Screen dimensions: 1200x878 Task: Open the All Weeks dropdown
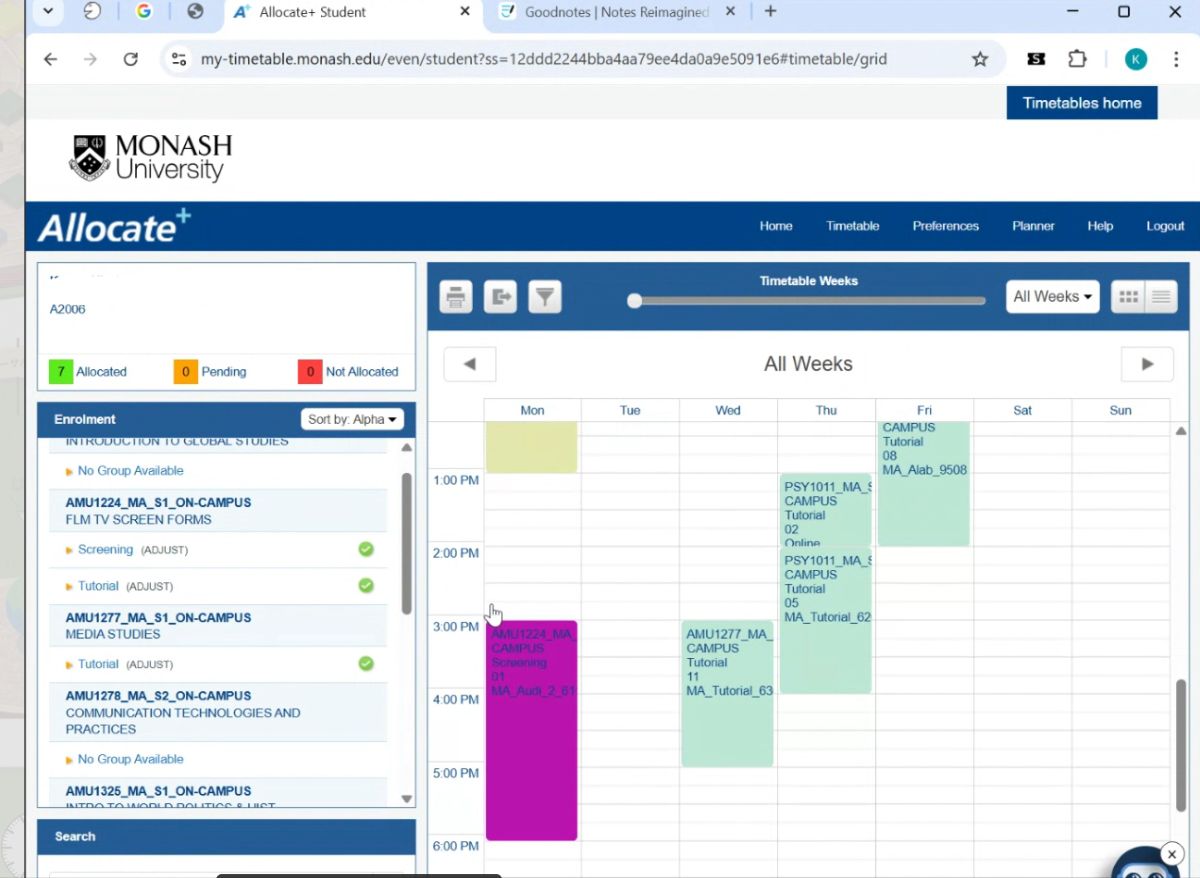point(1052,297)
